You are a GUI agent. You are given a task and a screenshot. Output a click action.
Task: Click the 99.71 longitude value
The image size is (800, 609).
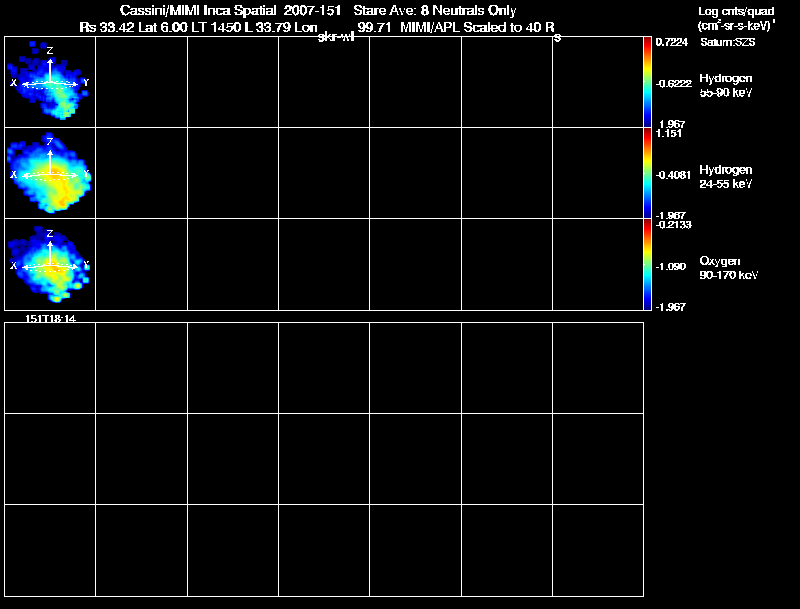[374, 27]
